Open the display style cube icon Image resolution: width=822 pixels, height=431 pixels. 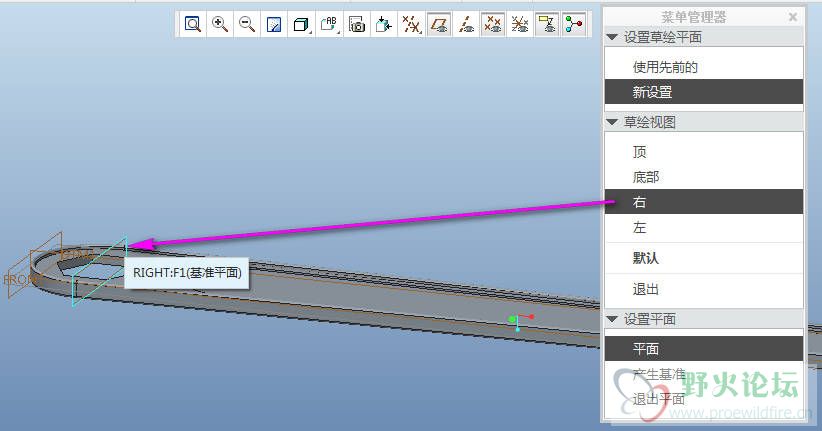(x=301, y=24)
